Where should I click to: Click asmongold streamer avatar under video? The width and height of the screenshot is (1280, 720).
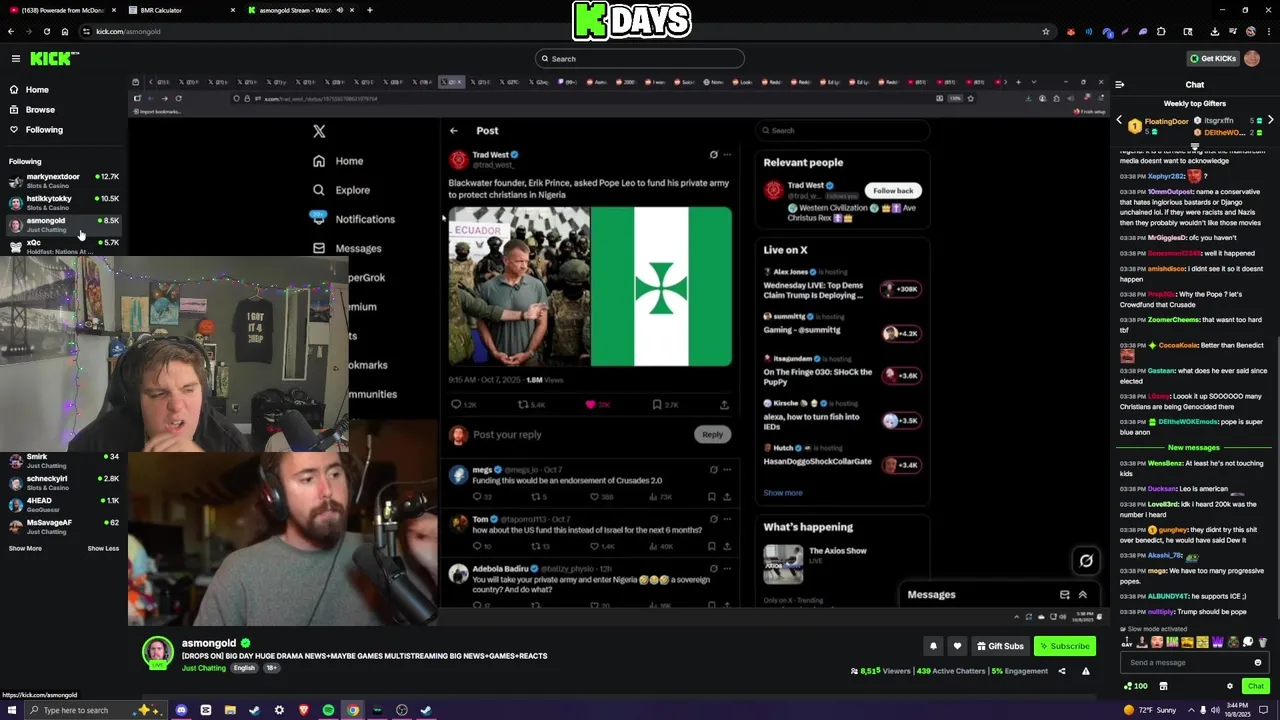(x=157, y=652)
